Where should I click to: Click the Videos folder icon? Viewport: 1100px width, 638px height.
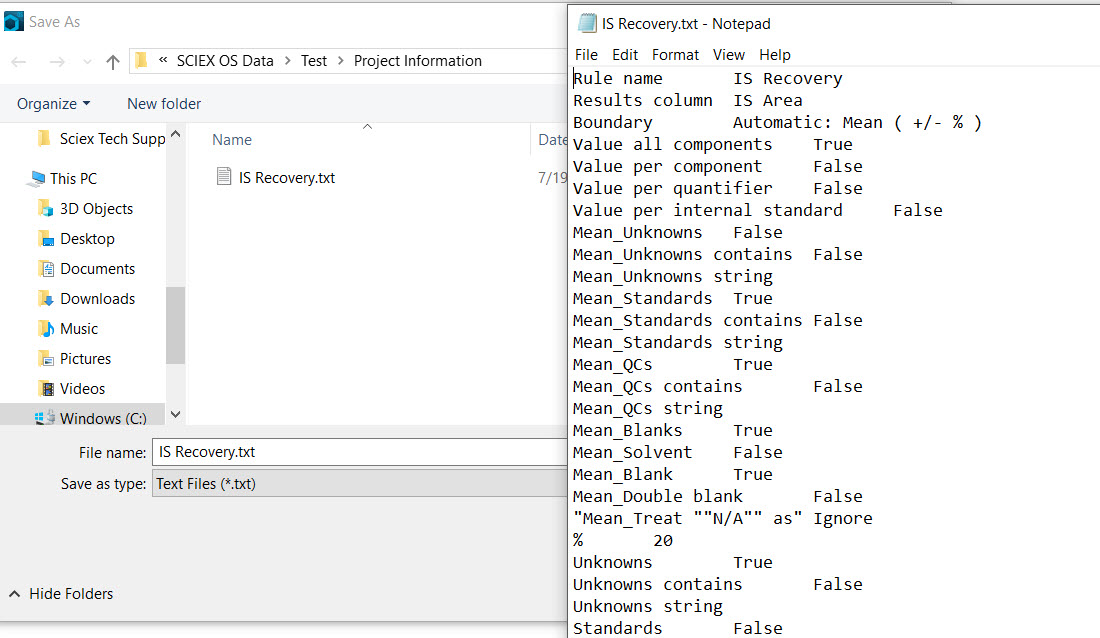click(46, 389)
